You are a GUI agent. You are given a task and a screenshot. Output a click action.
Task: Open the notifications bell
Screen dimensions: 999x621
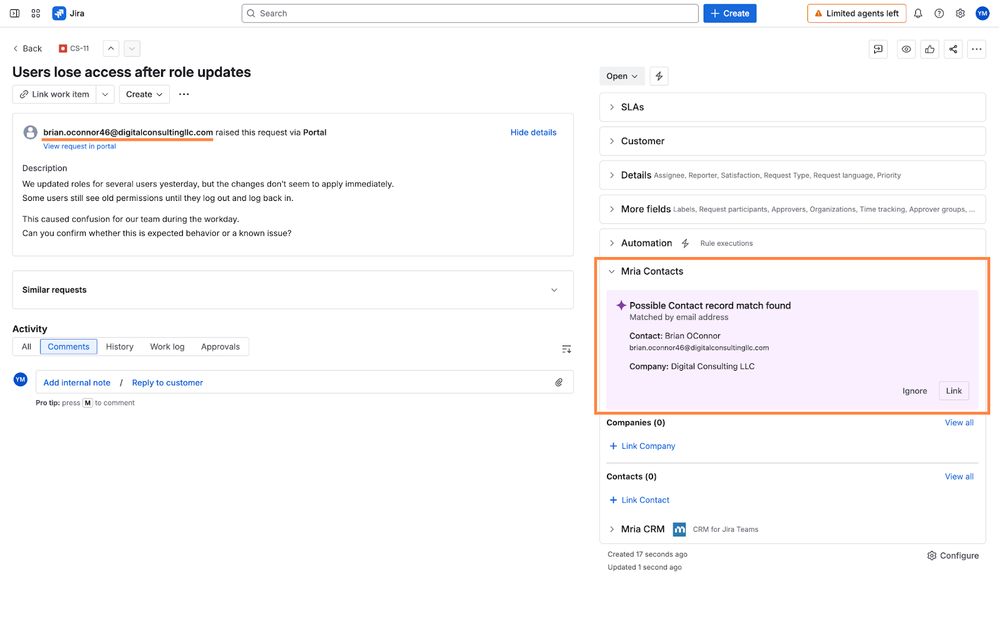(918, 13)
